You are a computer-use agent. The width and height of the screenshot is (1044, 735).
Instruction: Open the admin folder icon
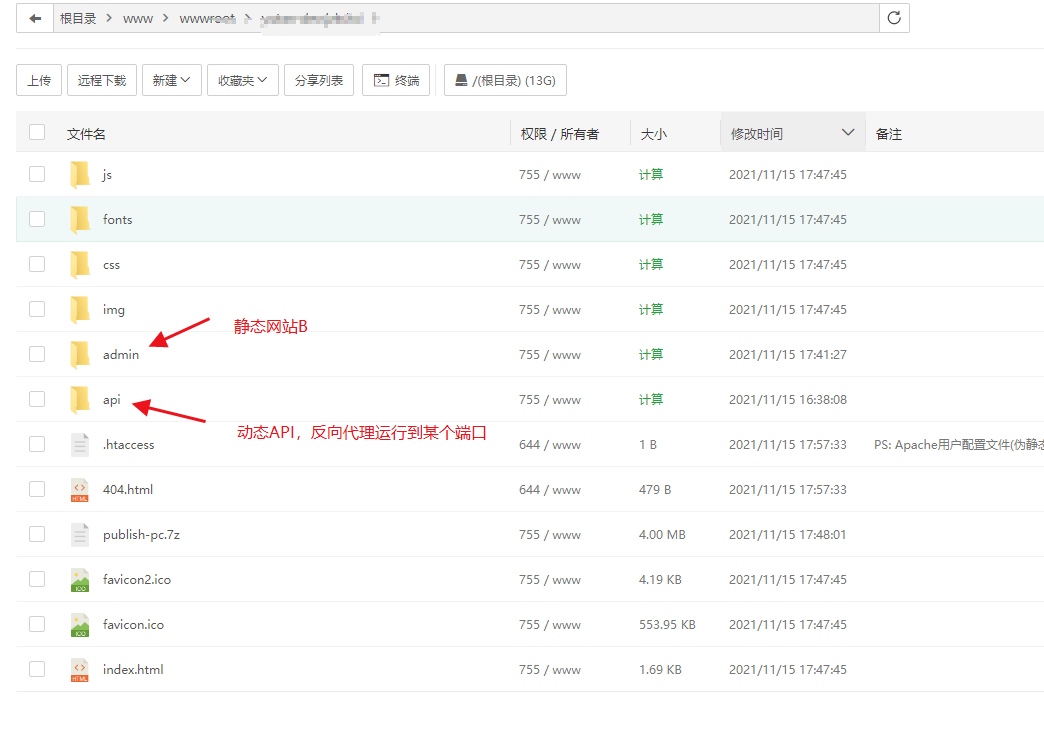pos(80,354)
